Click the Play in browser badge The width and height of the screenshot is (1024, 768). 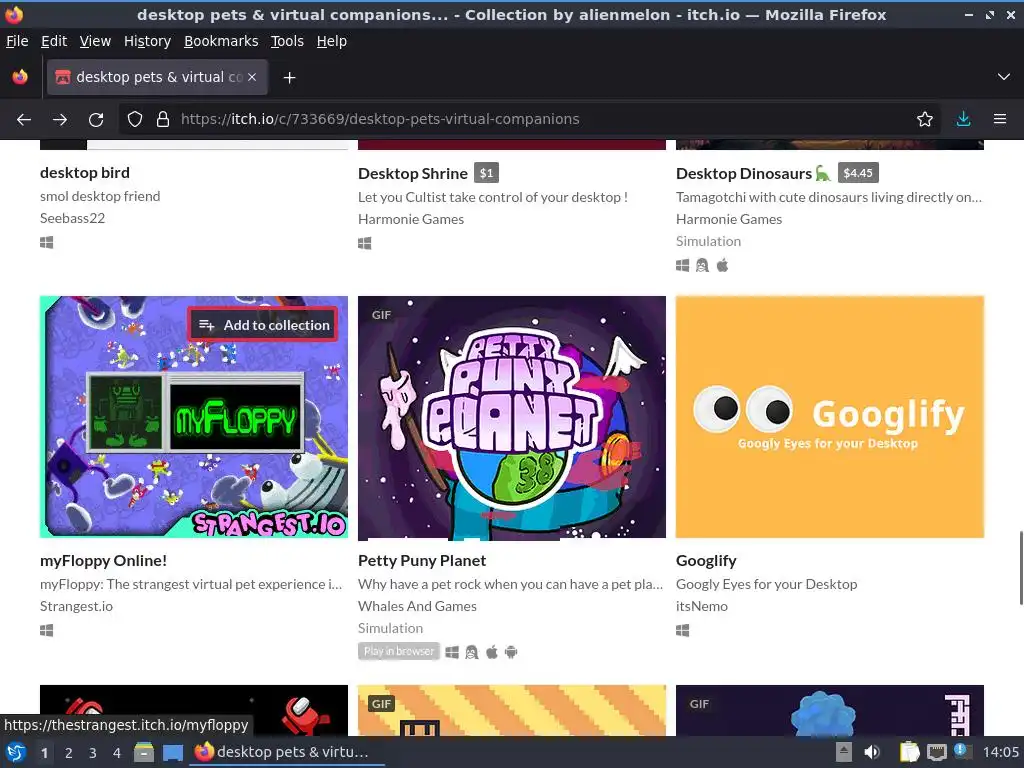pyautogui.click(x=399, y=651)
